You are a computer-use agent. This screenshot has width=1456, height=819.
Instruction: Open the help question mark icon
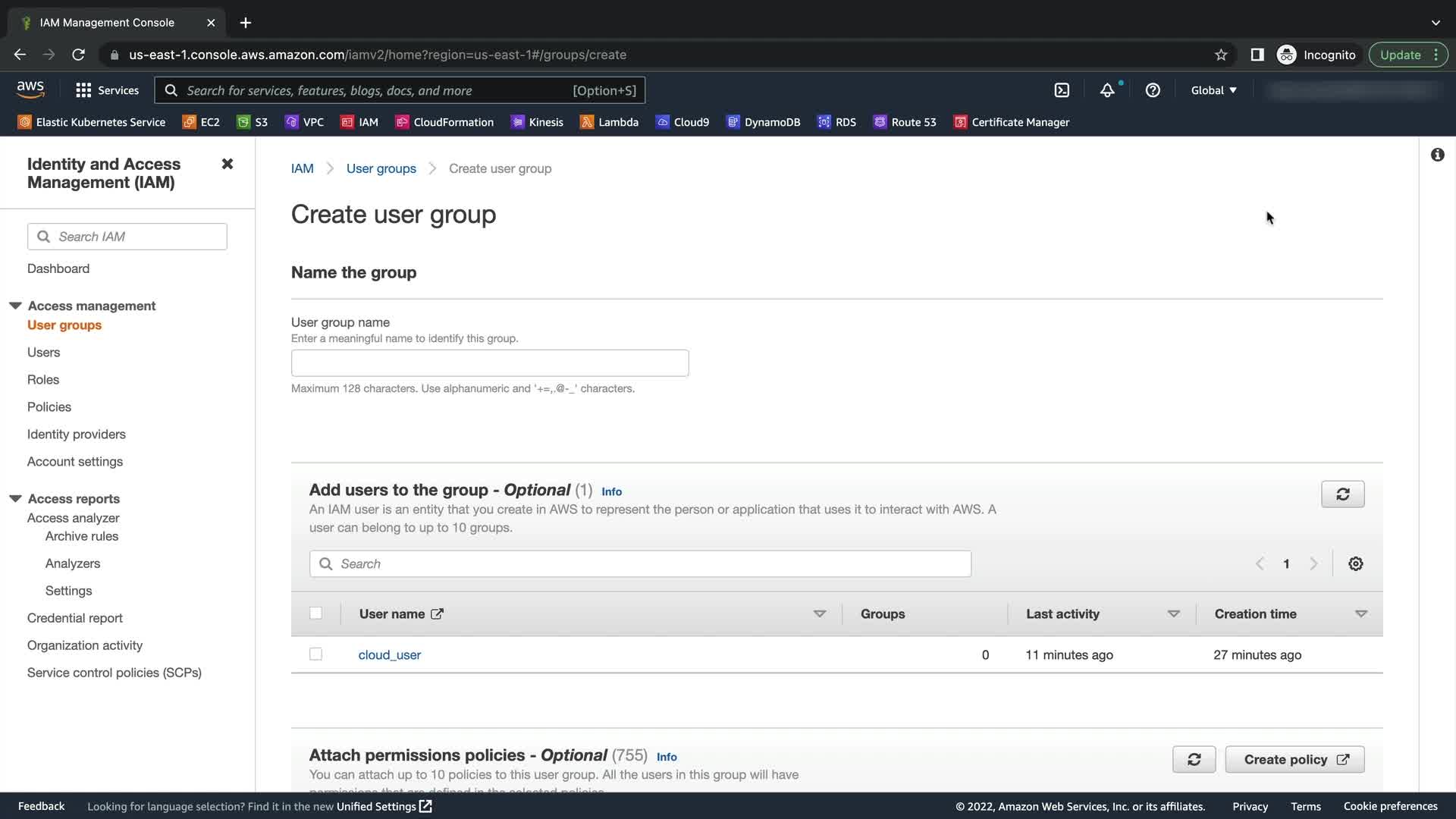click(x=1153, y=90)
